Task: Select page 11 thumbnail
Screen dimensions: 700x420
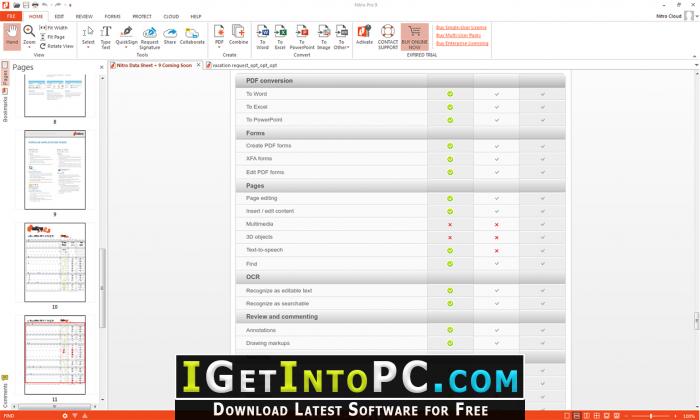Action: click(55, 355)
